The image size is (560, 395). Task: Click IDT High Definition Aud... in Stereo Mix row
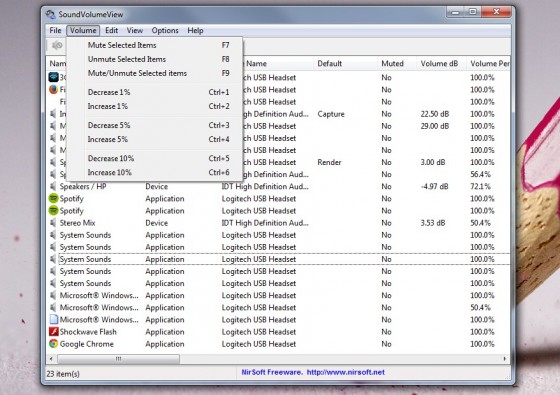(265, 222)
